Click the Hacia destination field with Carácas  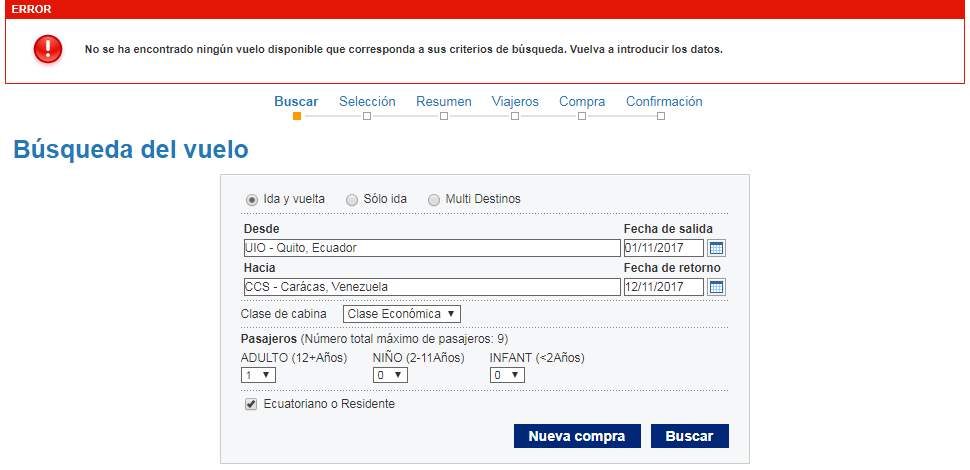[432, 287]
